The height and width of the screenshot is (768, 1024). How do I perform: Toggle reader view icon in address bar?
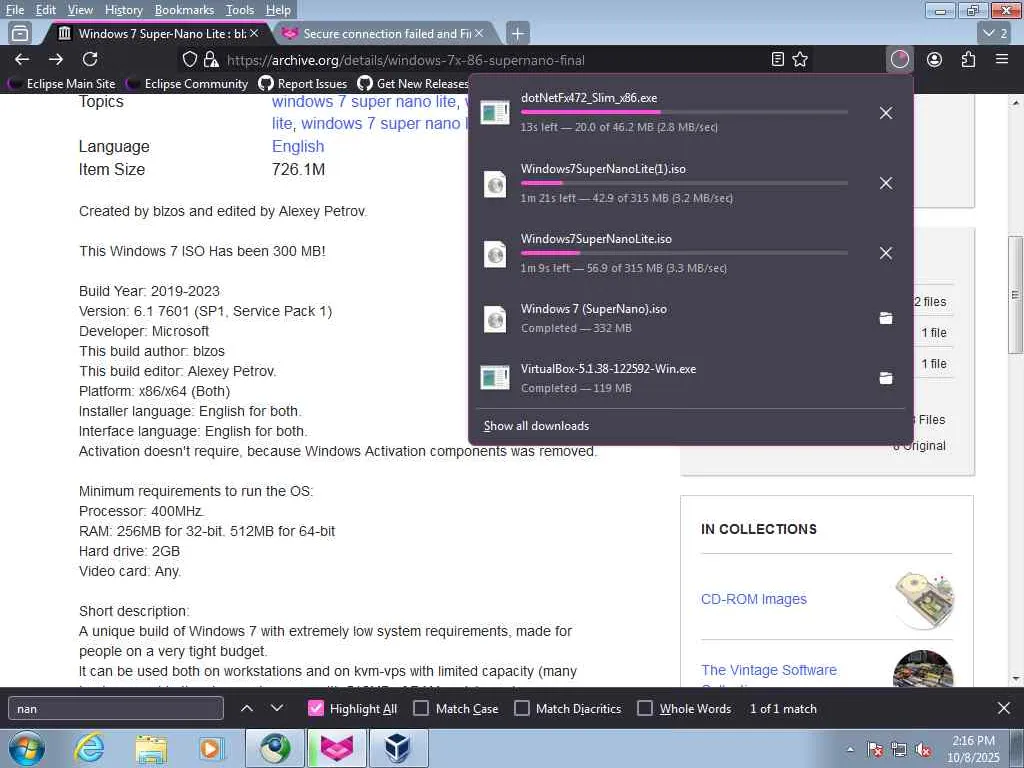pos(777,59)
